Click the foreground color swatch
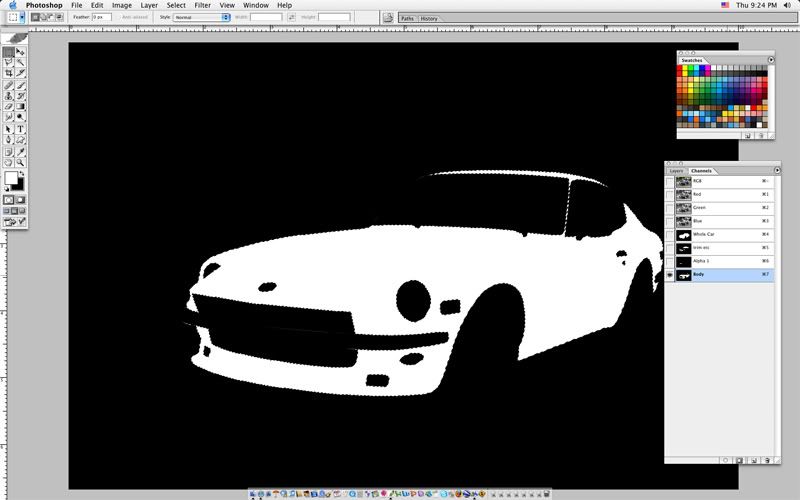Viewport: 800px width, 500px height. tap(11, 178)
